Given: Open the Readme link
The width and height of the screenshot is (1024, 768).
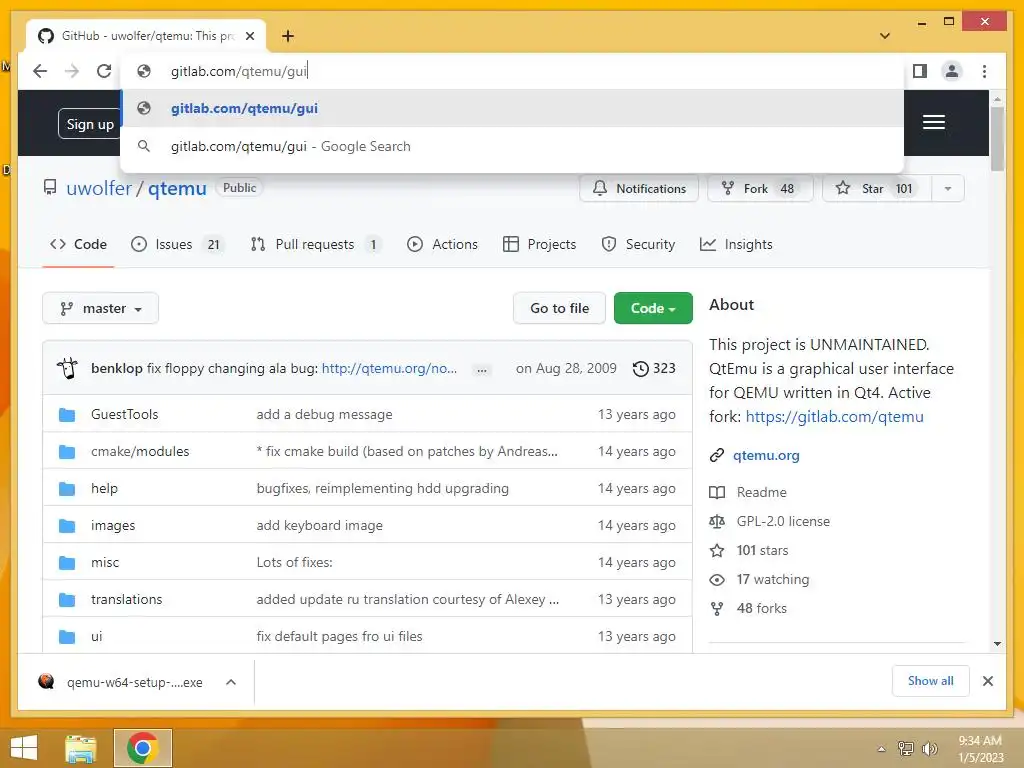Looking at the screenshot, I should click(x=761, y=492).
